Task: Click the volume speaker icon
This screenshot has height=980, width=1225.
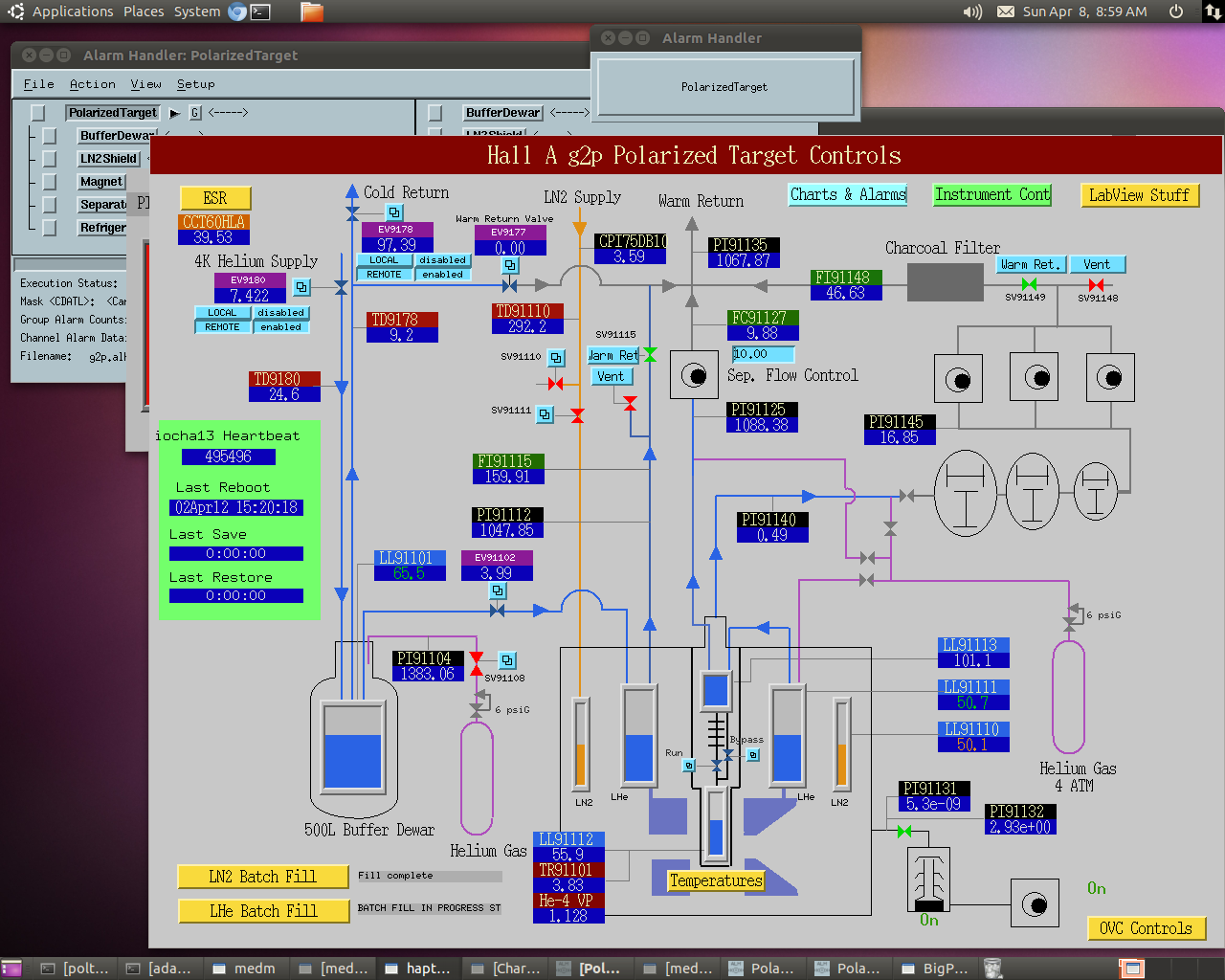Action: pyautogui.click(x=972, y=11)
